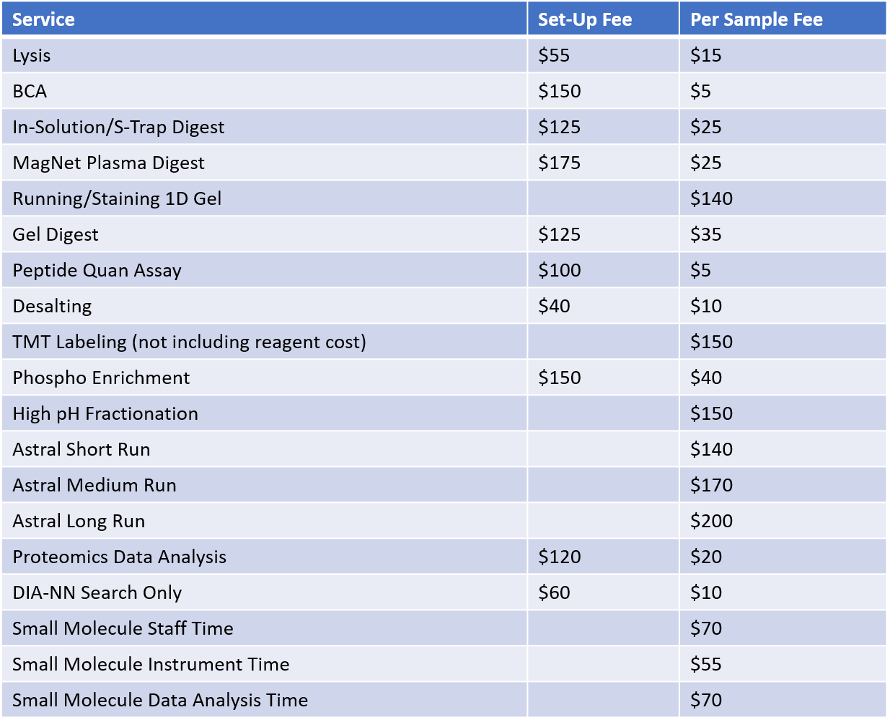The image size is (891, 727).
Task: Select Proteomics Data Analysis $120 cell
Action: point(560,557)
